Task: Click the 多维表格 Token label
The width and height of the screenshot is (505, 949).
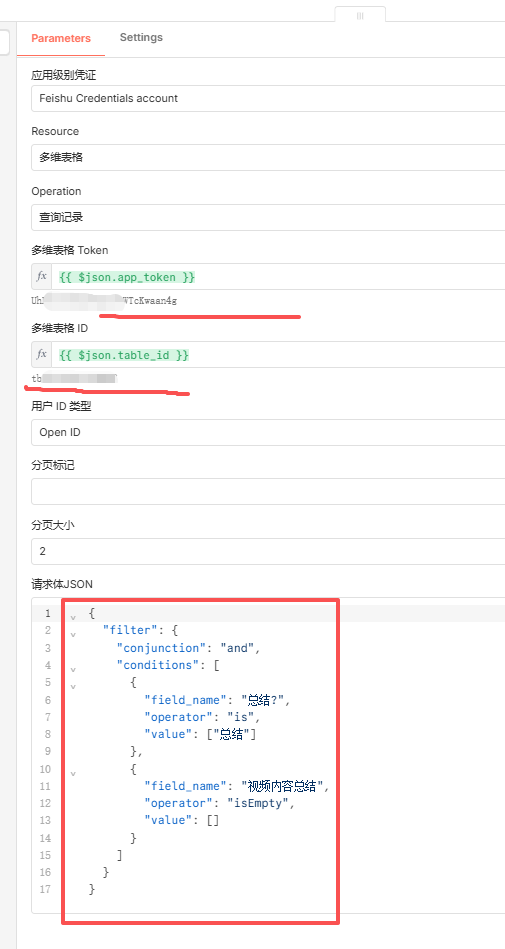Action: (x=70, y=250)
